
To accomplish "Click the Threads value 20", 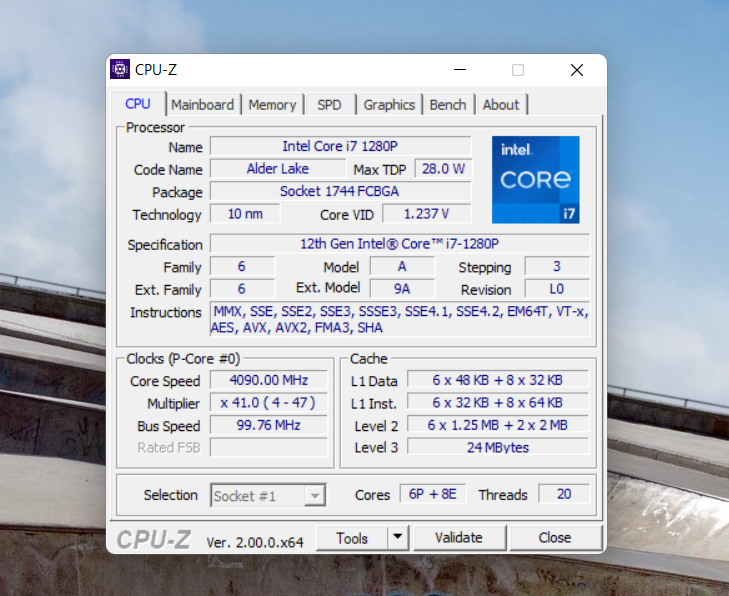I will pos(564,494).
